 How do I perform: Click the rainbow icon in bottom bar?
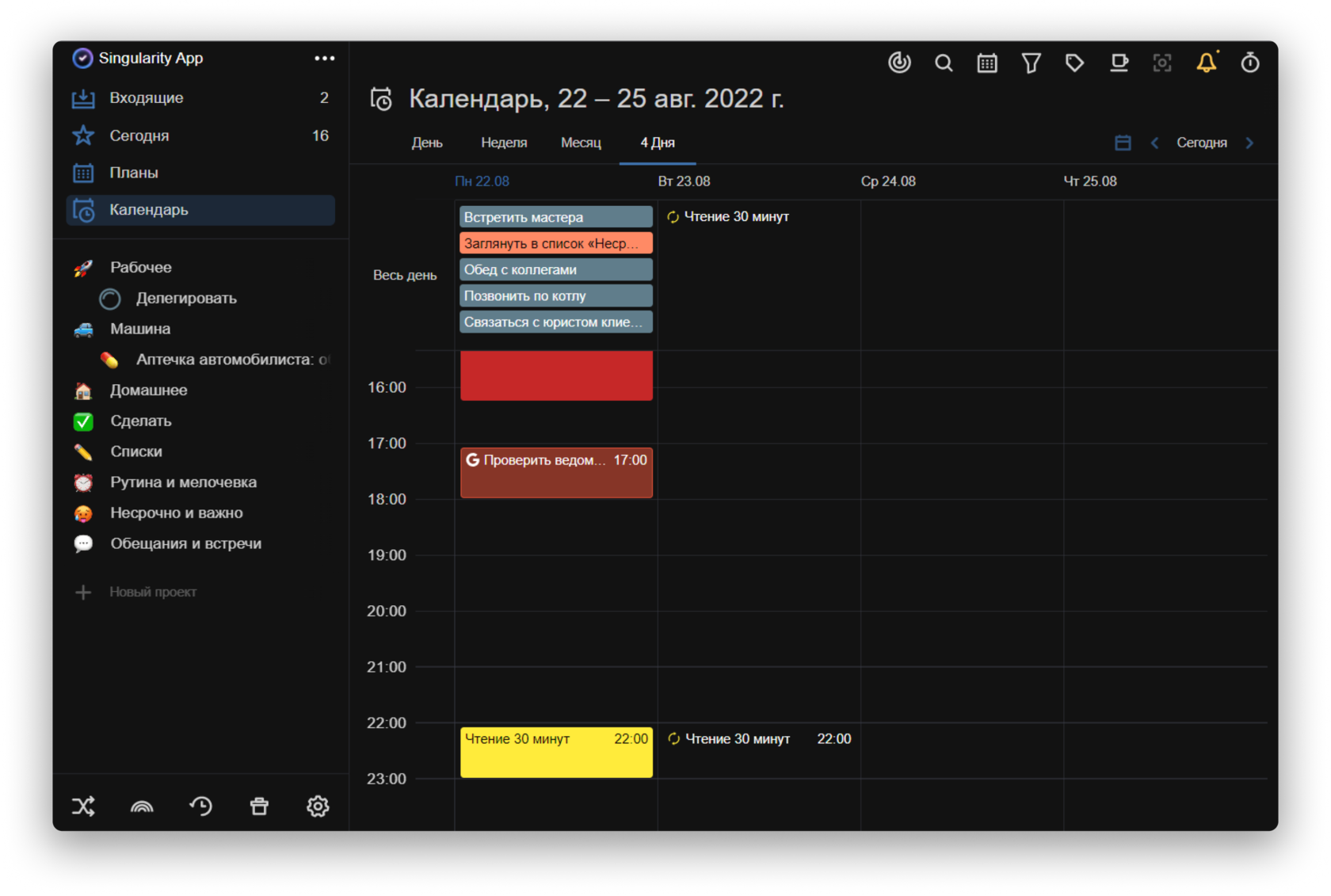point(142,806)
